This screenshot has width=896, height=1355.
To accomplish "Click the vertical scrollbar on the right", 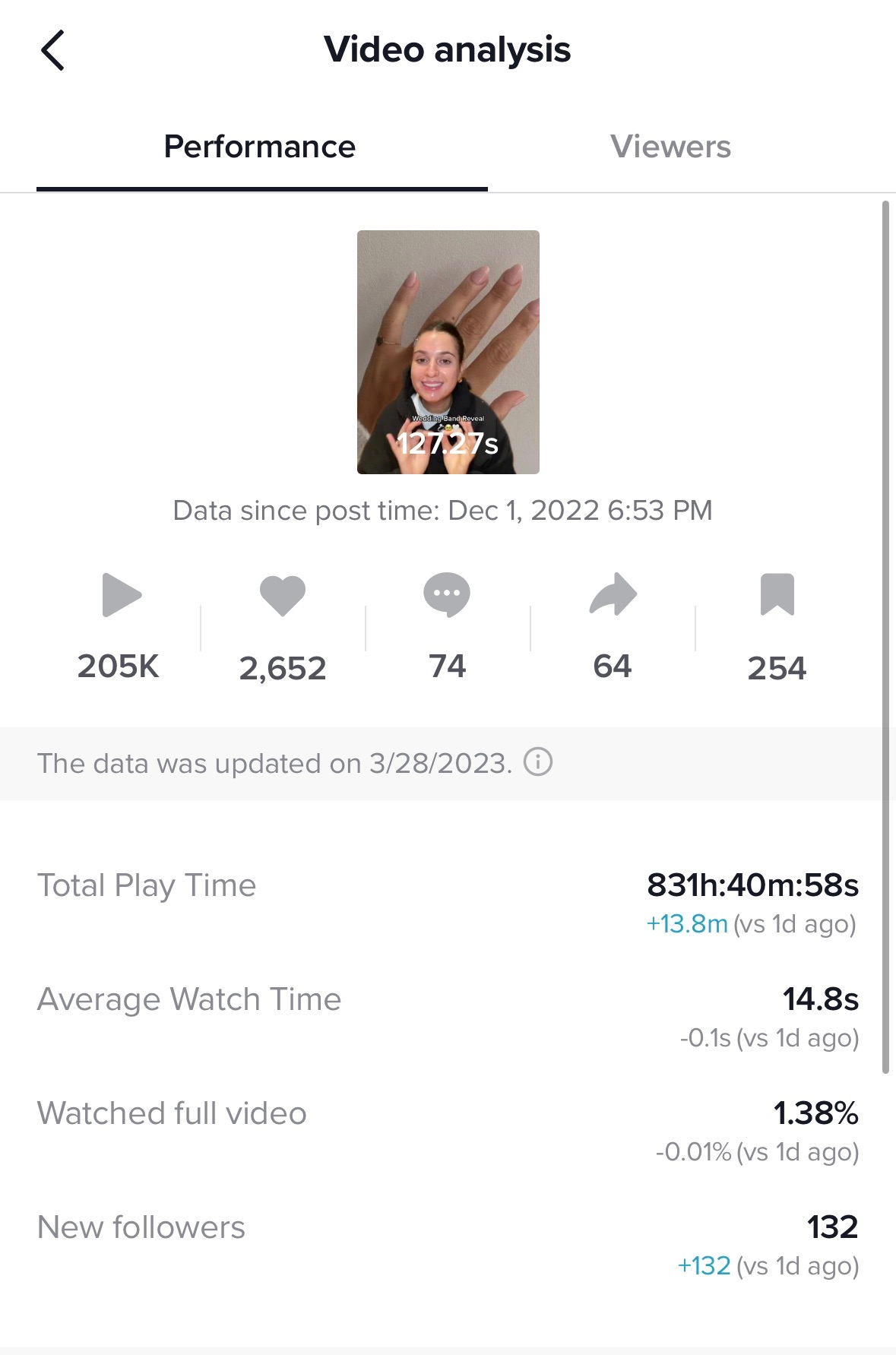I will coord(885,637).
